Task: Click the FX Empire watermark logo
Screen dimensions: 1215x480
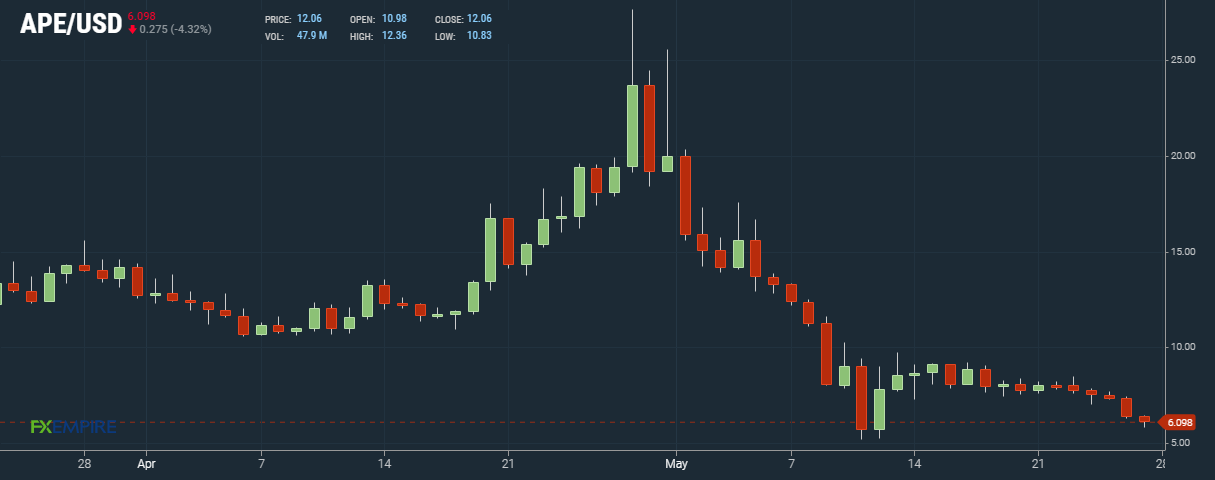Action: click(73, 427)
